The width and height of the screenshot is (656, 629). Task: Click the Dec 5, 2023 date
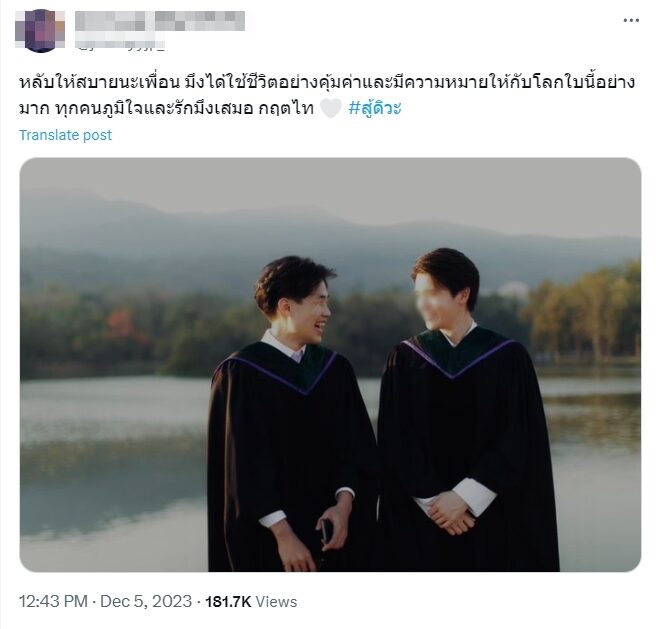[146, 601]
